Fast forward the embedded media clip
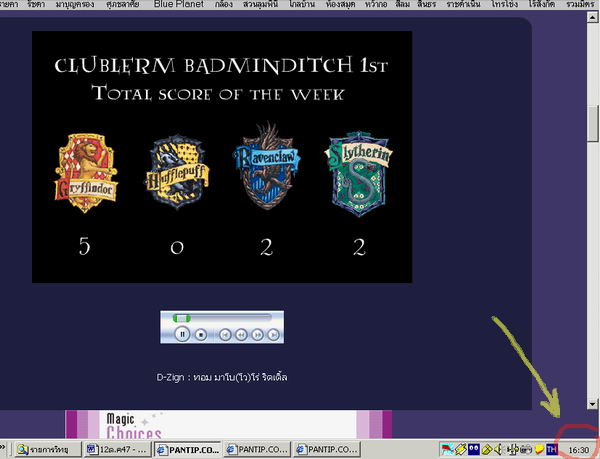This screenshot has height=459, width=600. 258,335
